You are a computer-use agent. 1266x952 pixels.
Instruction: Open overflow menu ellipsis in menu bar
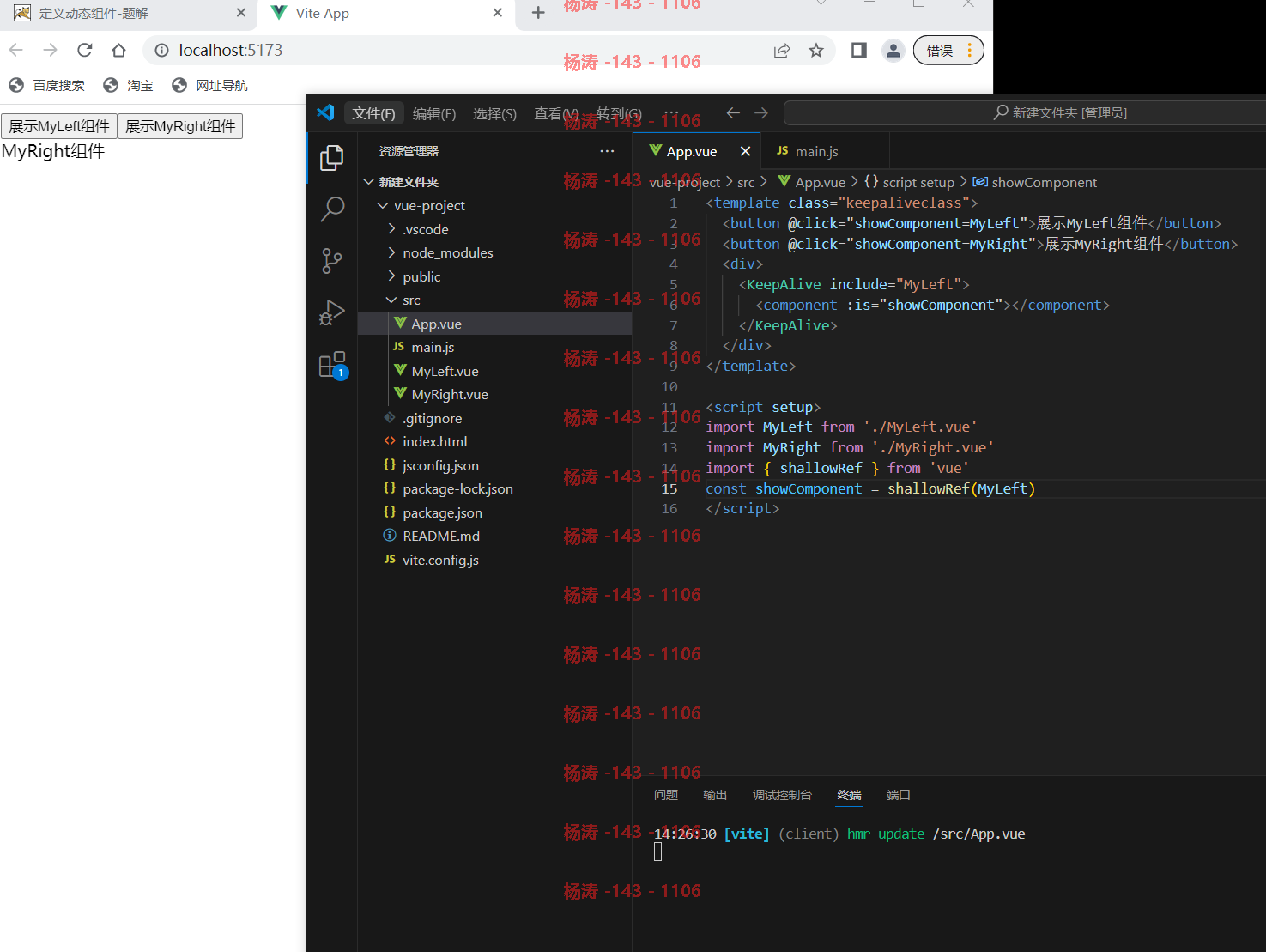671,113
